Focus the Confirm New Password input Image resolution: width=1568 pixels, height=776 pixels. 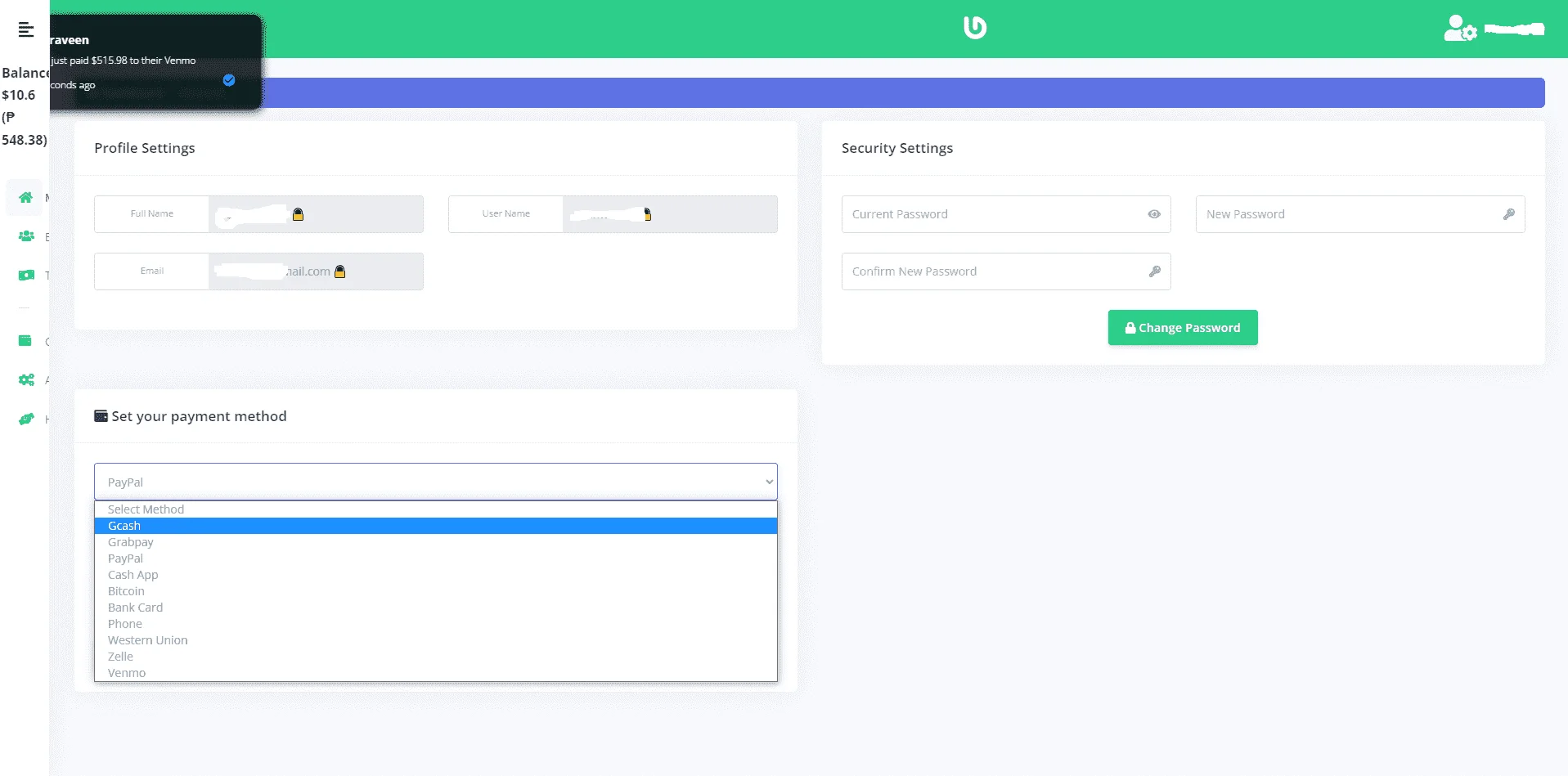click(1006, 271)
